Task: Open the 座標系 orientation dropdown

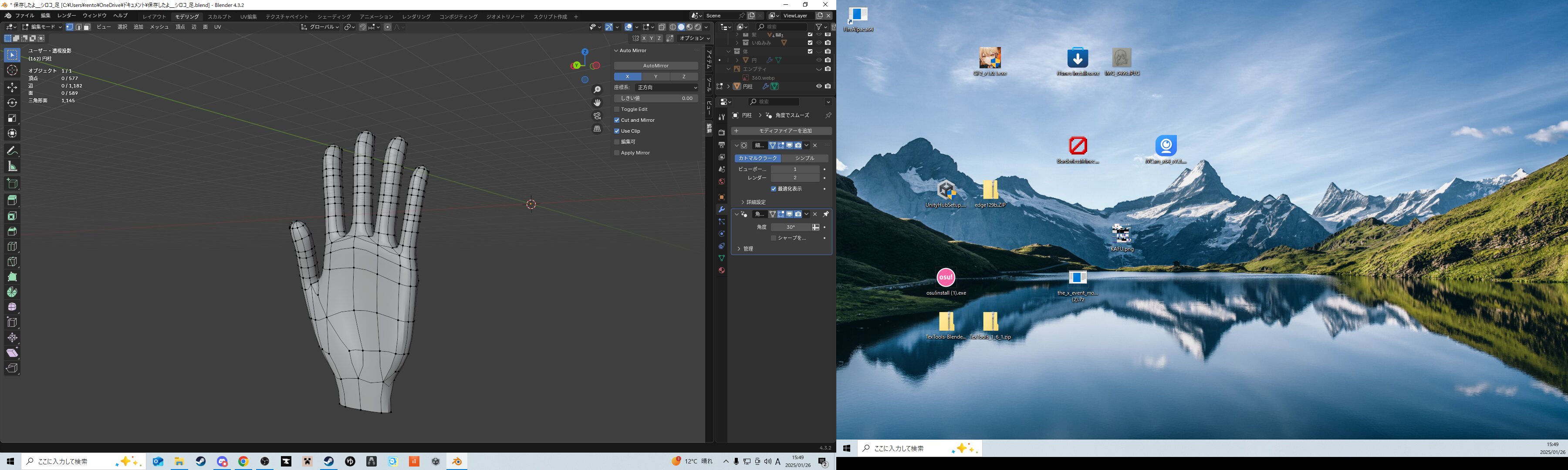Action: [666, 87]
